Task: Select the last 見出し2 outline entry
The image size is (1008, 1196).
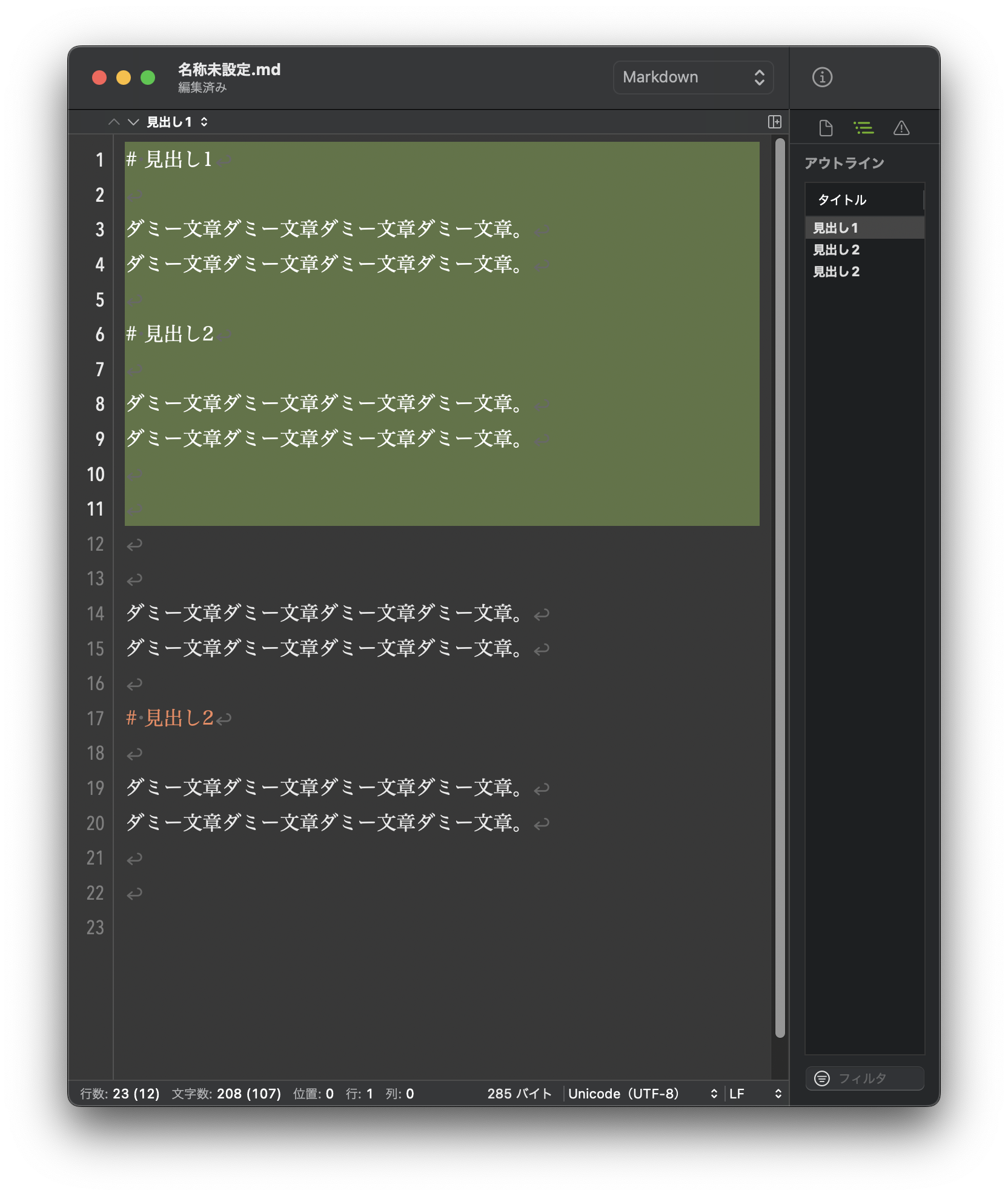Action: coord(864,271)
